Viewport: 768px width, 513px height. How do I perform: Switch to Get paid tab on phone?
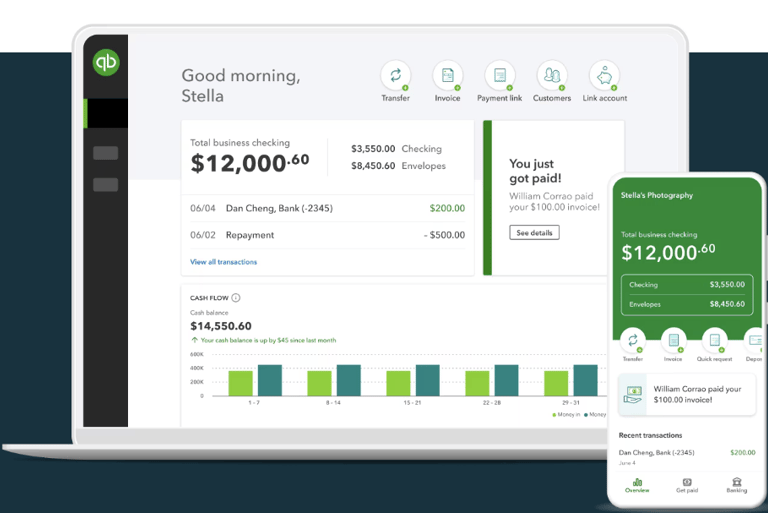pyautogui.click(x=687, y=485)
